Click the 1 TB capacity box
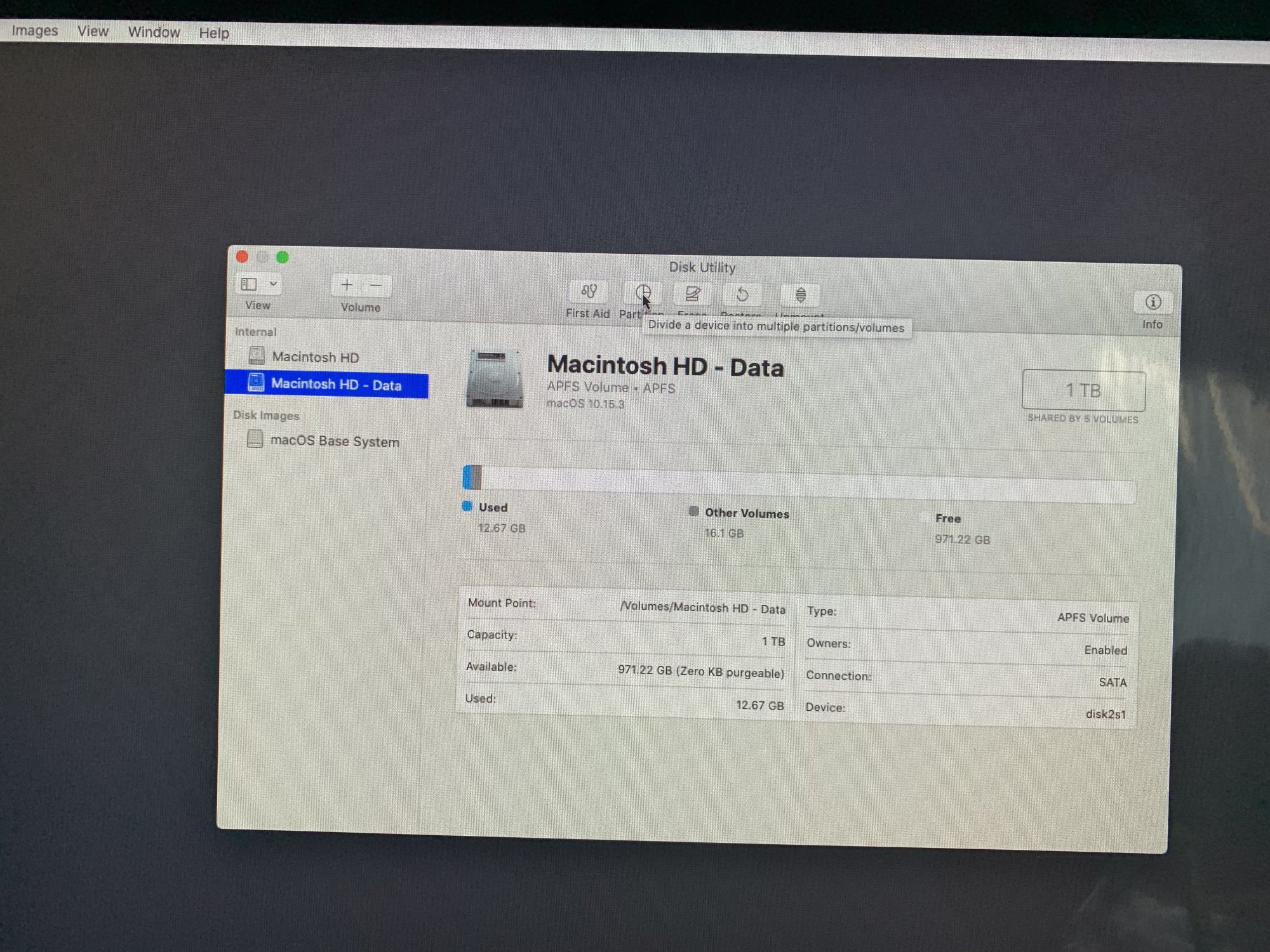The width and height of the screenshot is (1270, 952). tap(1083, 390)
